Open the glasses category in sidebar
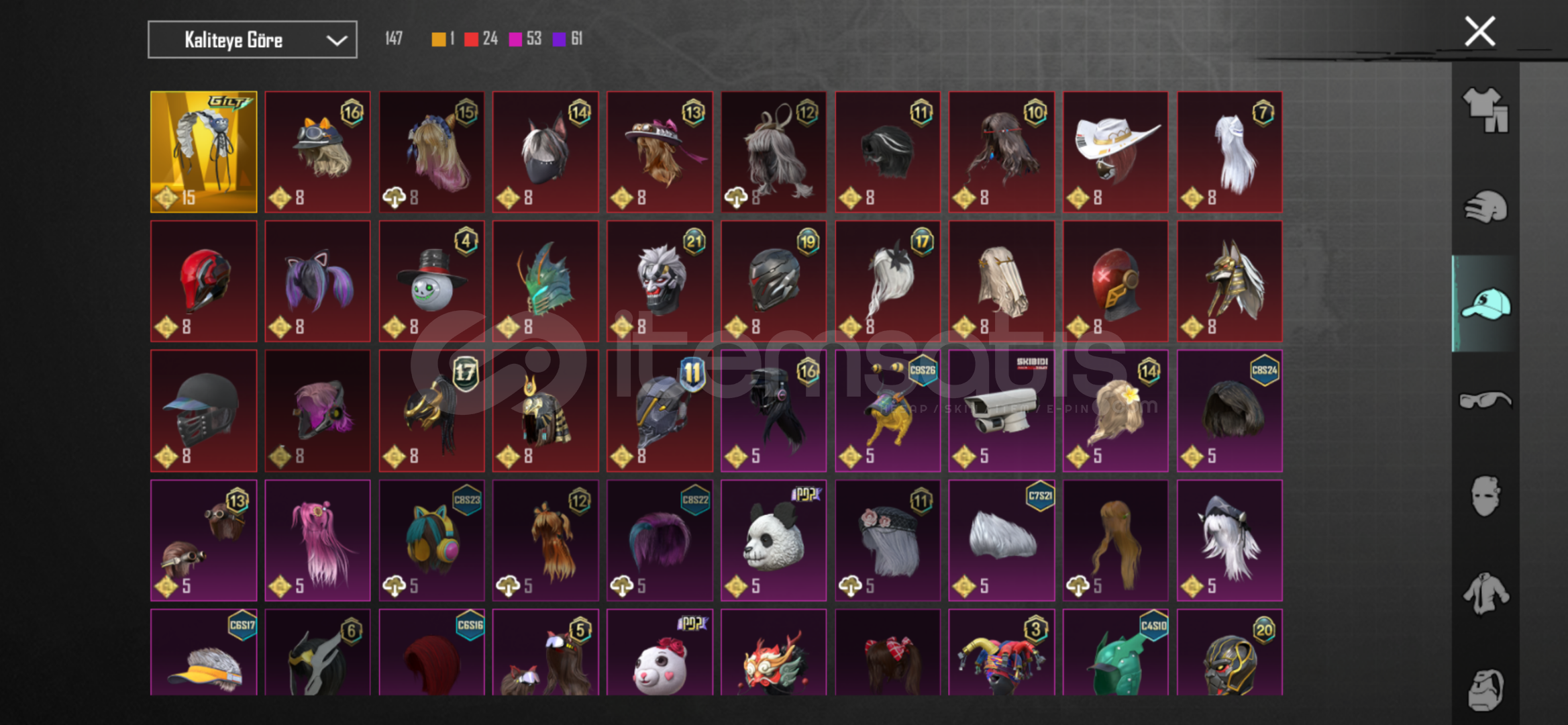1568x725 pixels. click(1485, 400)
